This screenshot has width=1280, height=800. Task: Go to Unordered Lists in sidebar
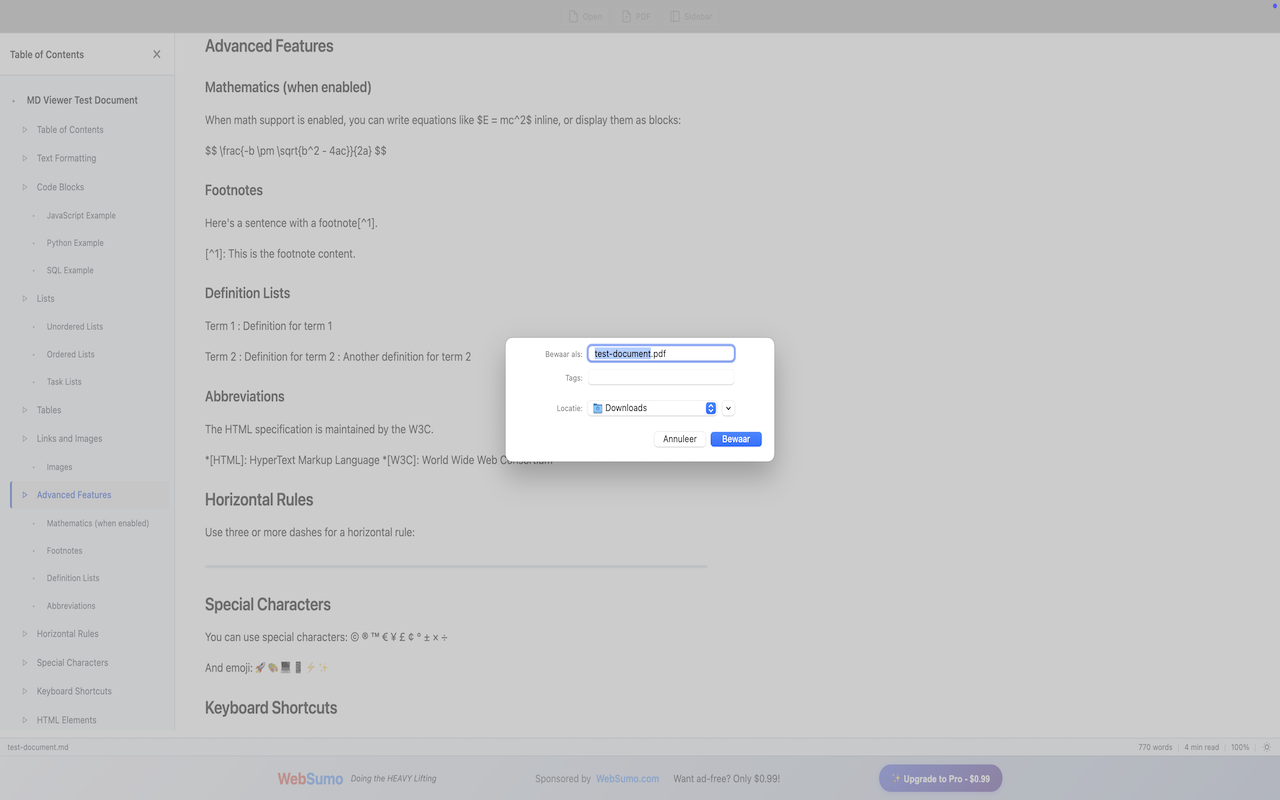click(x=75, y=326)
